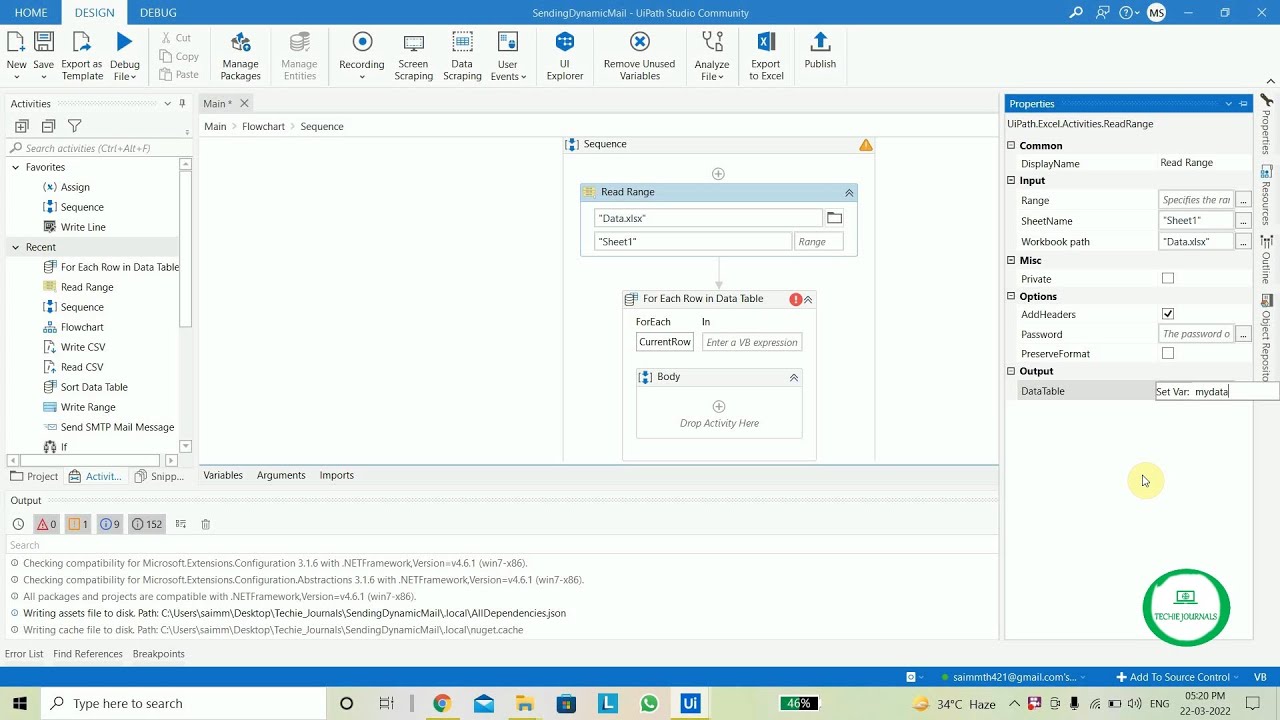Open the help icon in title bar

click(1126, 13)
